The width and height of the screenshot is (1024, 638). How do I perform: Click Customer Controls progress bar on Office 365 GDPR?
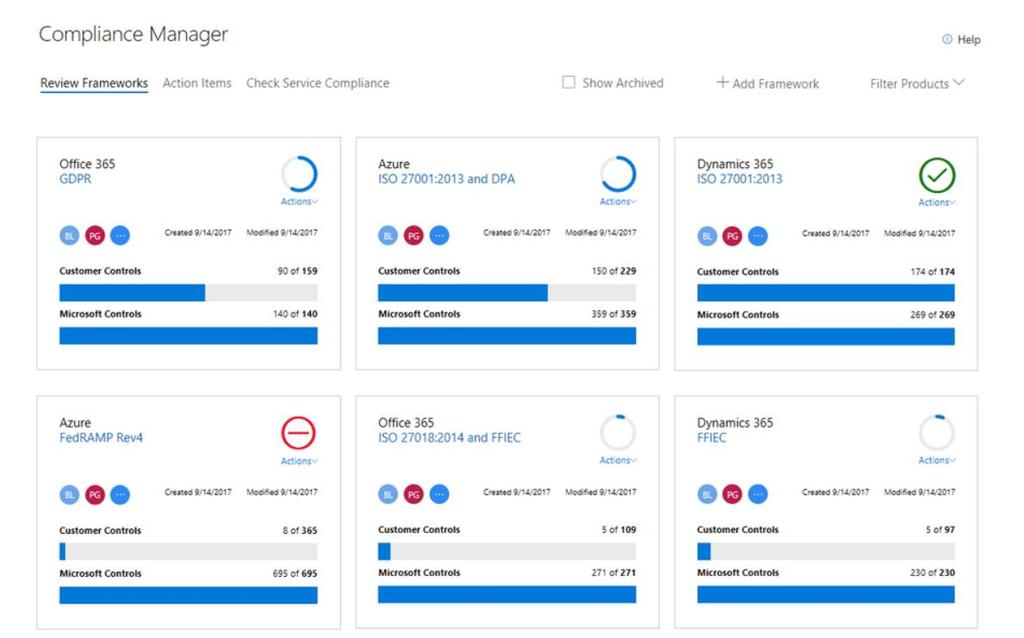coord(188,293)
